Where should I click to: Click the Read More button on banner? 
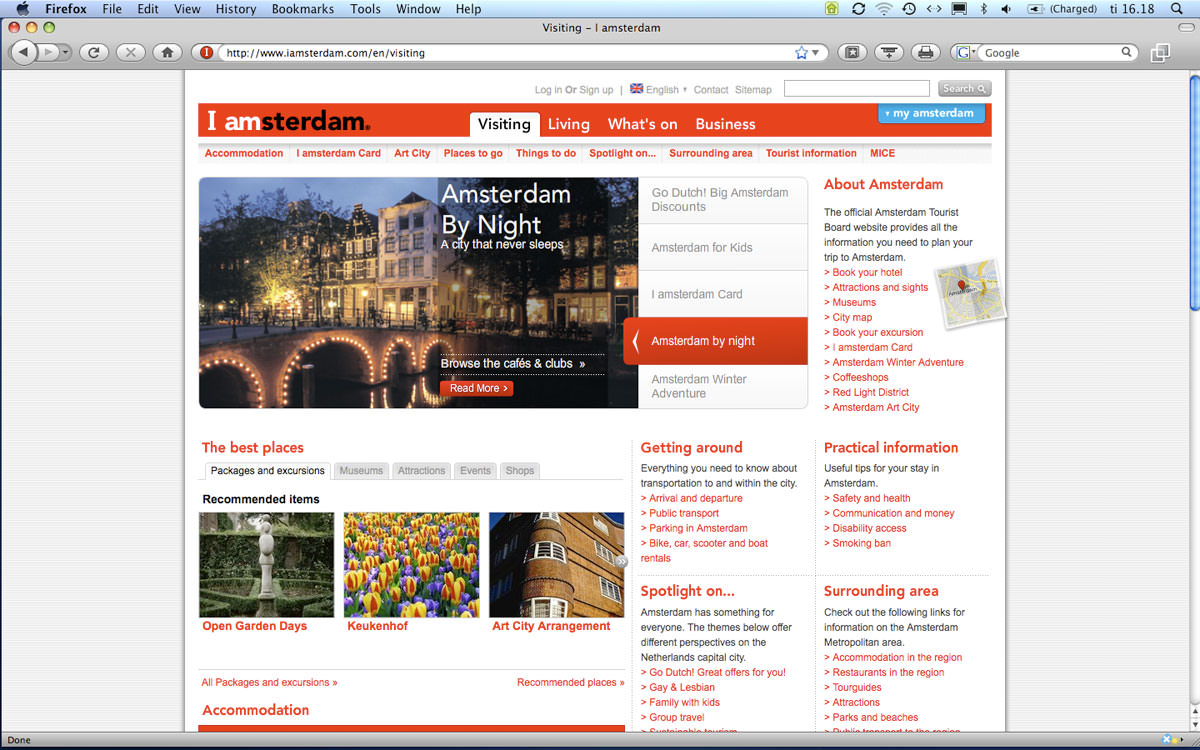pyautogui.click(x=476, y=388)
